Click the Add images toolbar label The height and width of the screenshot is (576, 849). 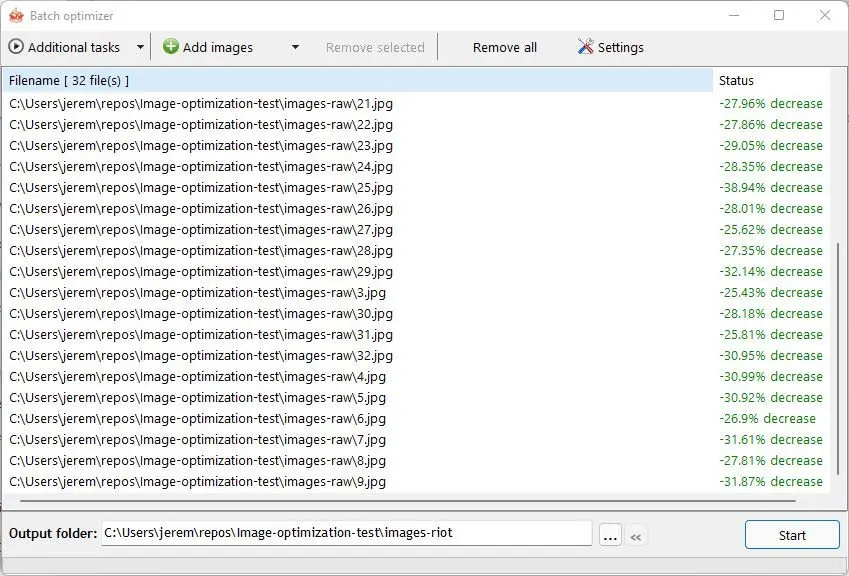click(218, 48)
